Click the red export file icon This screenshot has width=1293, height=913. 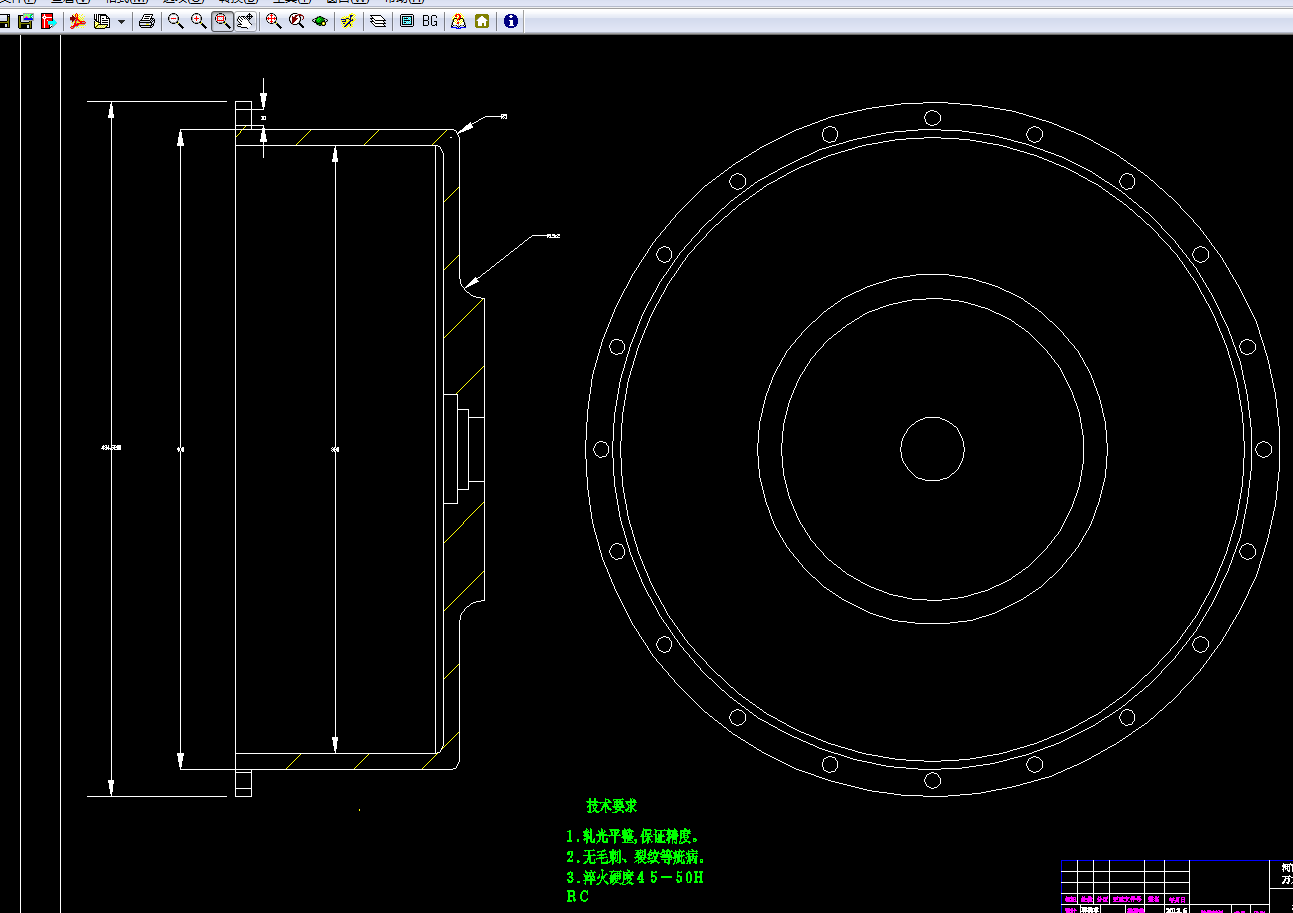48,21
